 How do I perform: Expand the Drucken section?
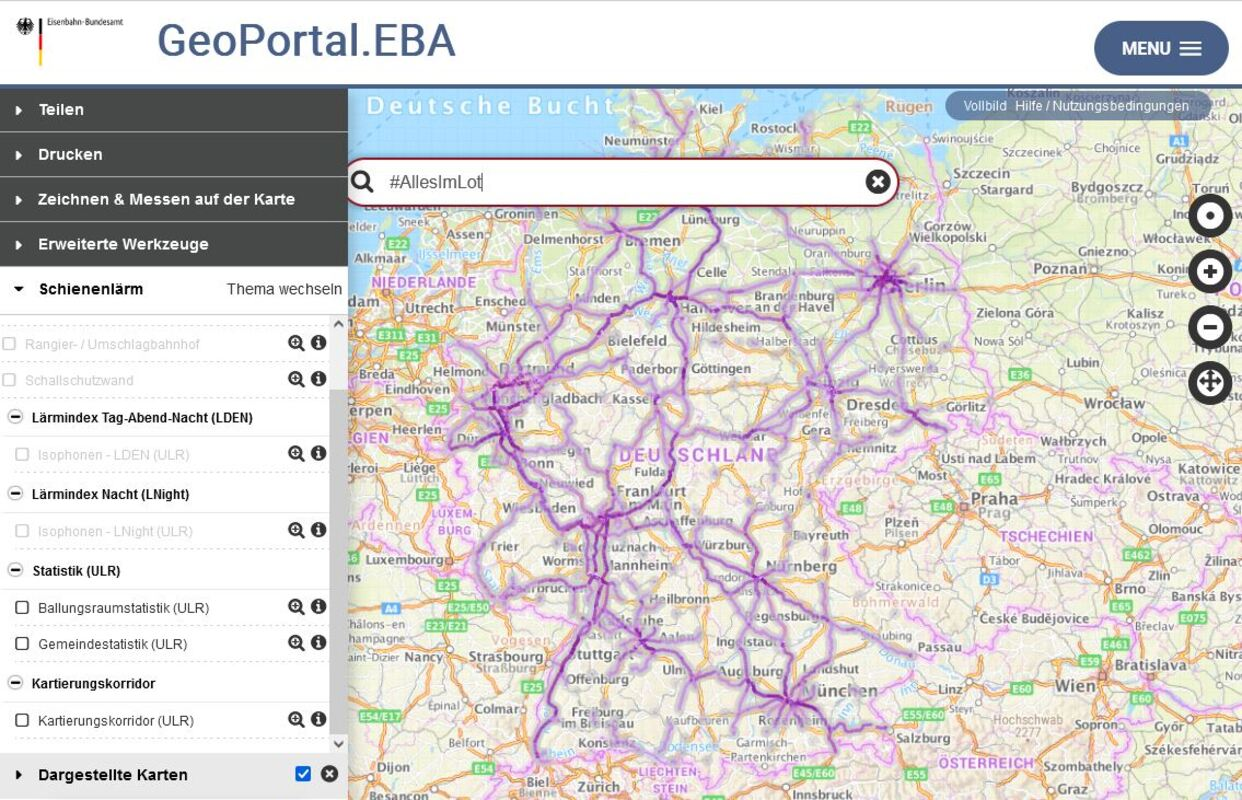pyautogui.click(x=174, y=155)
